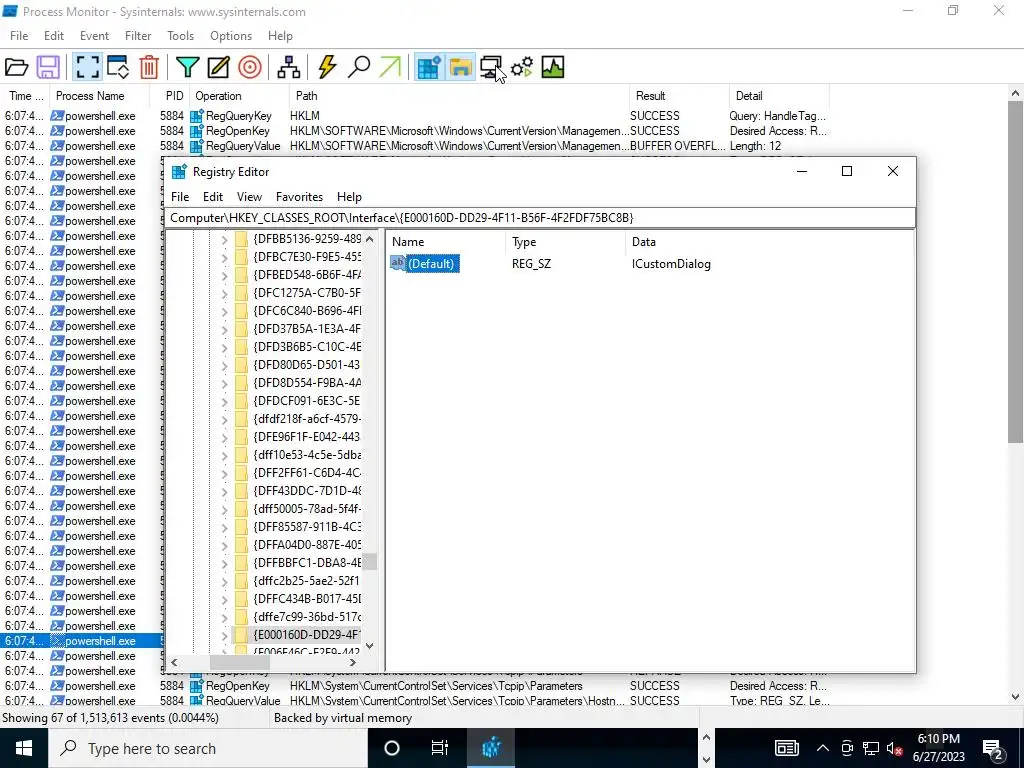The width and height of the screenshot is (1024, 768).
Task: Expand the {dff10e53-4c5e key
Action: [224, 455]
